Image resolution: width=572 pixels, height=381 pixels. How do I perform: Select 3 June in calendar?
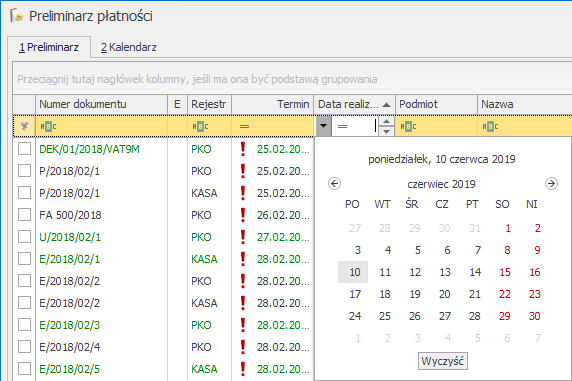coord(358,250)
